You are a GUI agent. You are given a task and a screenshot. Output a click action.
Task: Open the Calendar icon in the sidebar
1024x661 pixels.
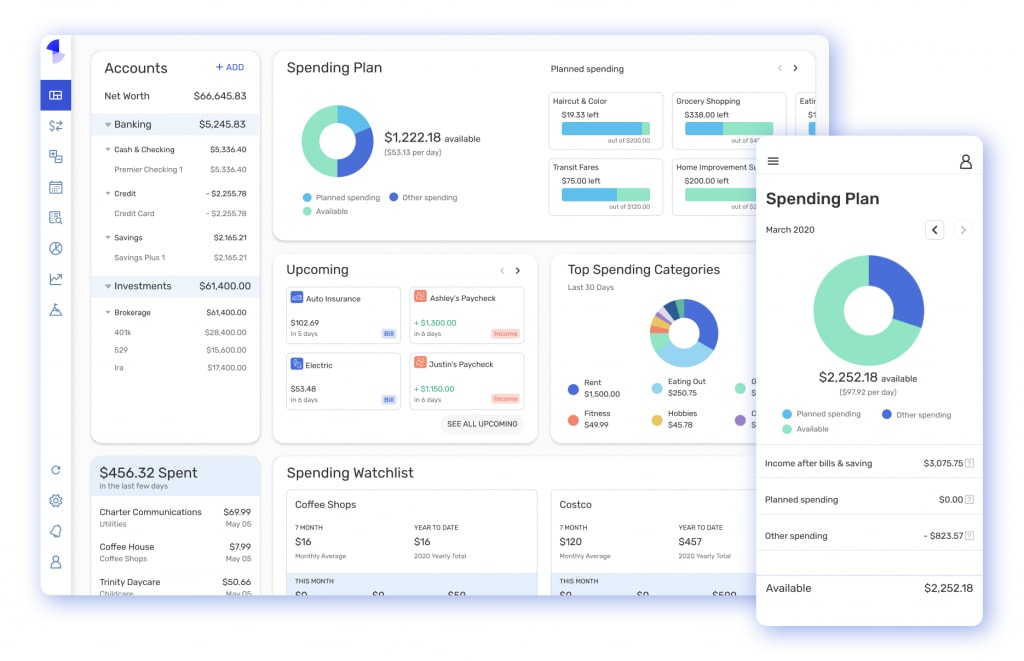click(x=56, y=187)
